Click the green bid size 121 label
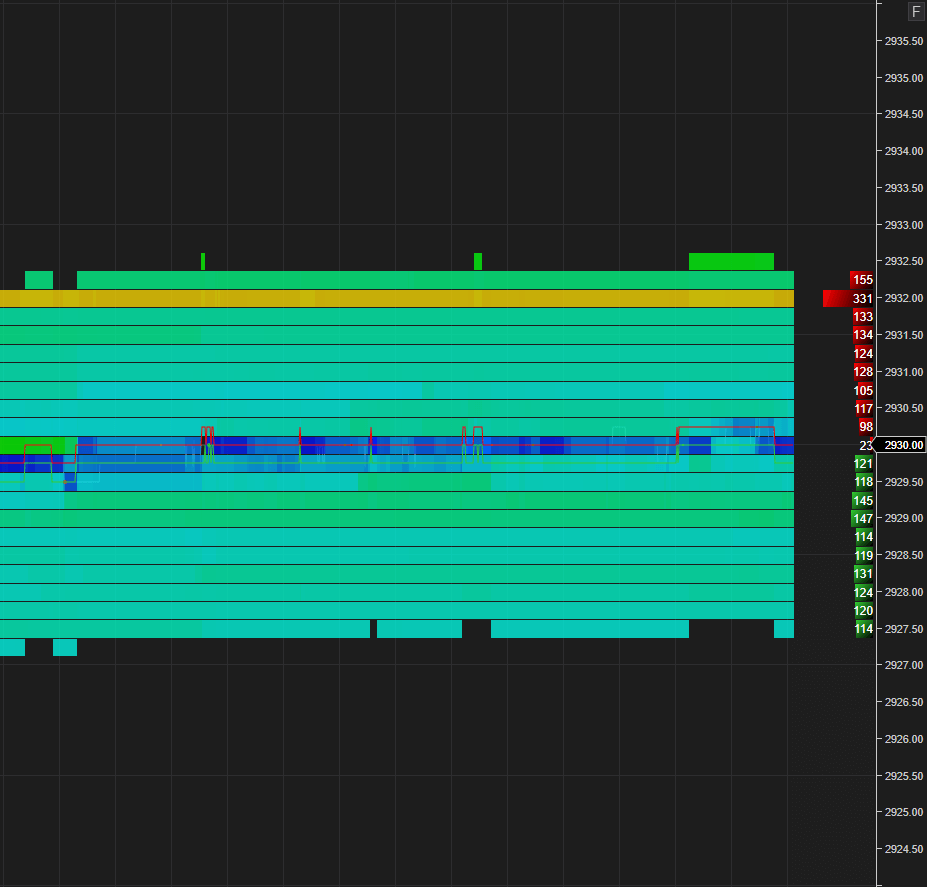This screenshot has height=887, width=927. pos(862,463)
